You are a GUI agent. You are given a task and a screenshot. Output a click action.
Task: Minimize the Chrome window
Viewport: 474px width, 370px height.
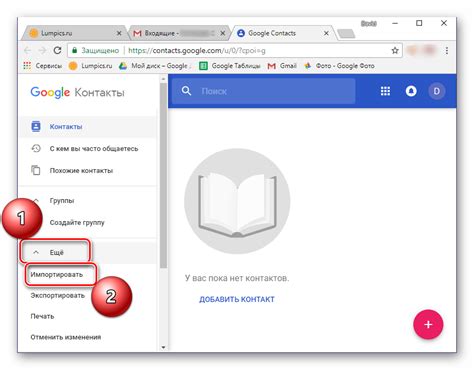click(x=395, y=23)
